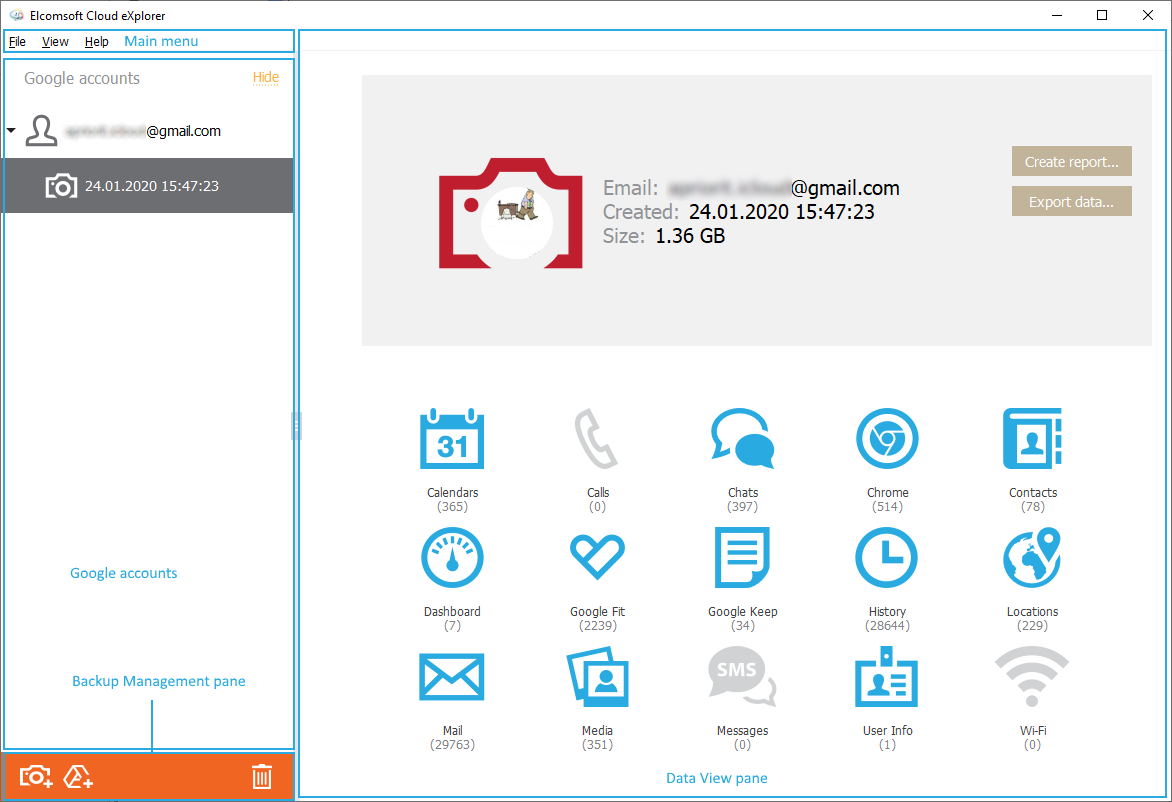This screenshot has width=1172, height=802.
Task: Click the pane splitter handle
Action: (x=296, y=426)
